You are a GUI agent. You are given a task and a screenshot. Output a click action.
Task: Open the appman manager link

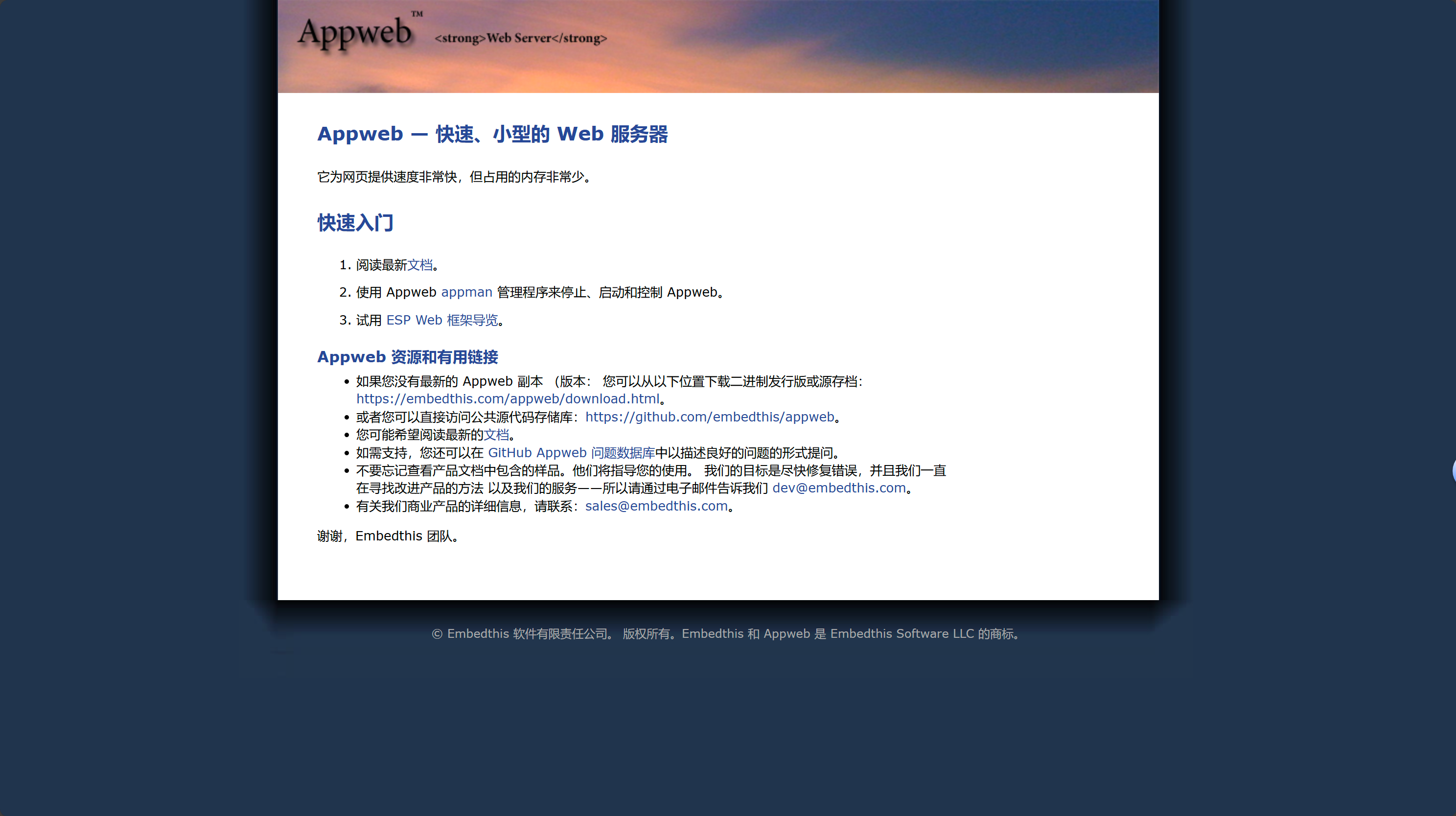point(466,292)
